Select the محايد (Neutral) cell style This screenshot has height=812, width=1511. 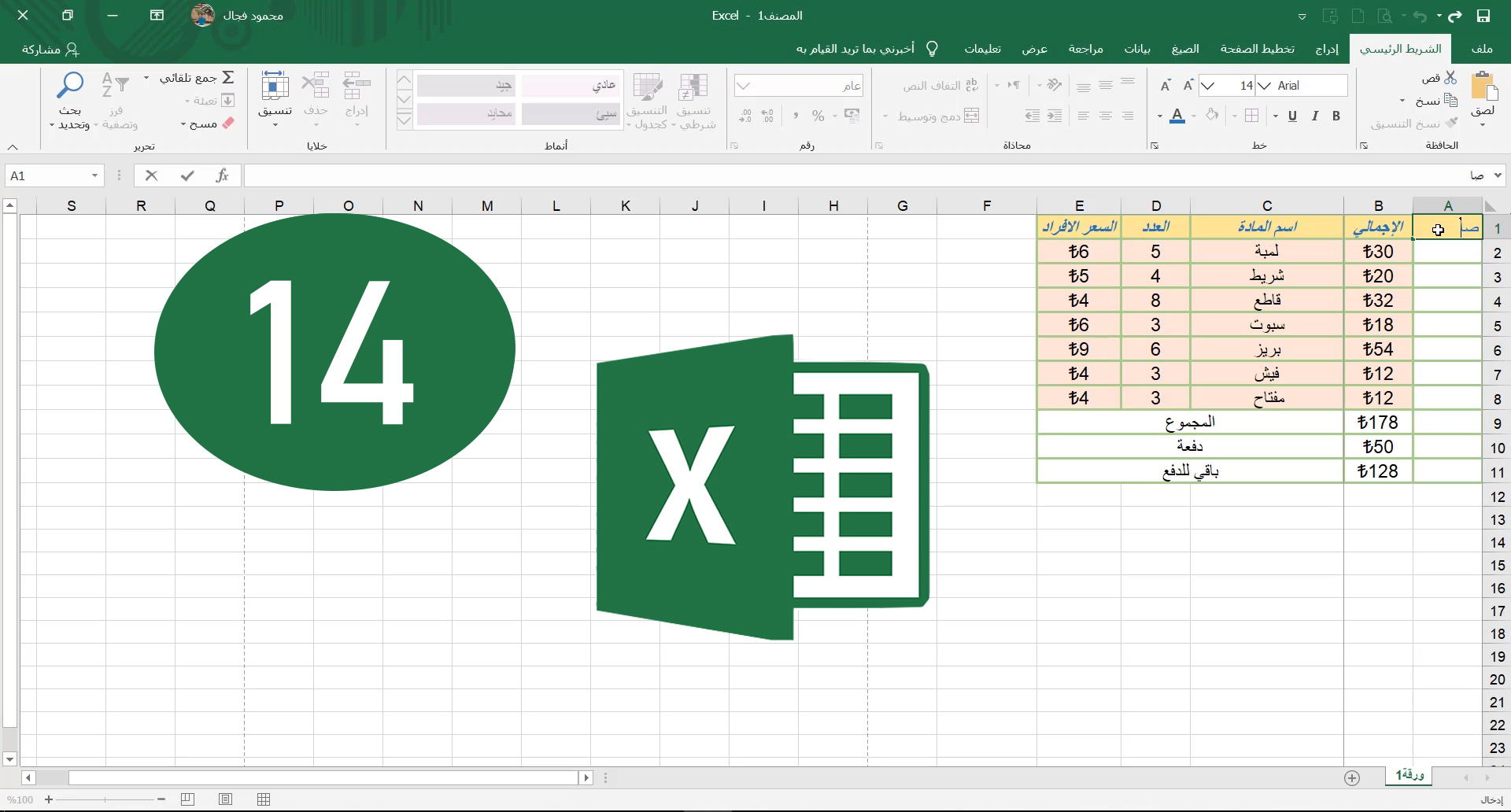click(x=466, y=114)
